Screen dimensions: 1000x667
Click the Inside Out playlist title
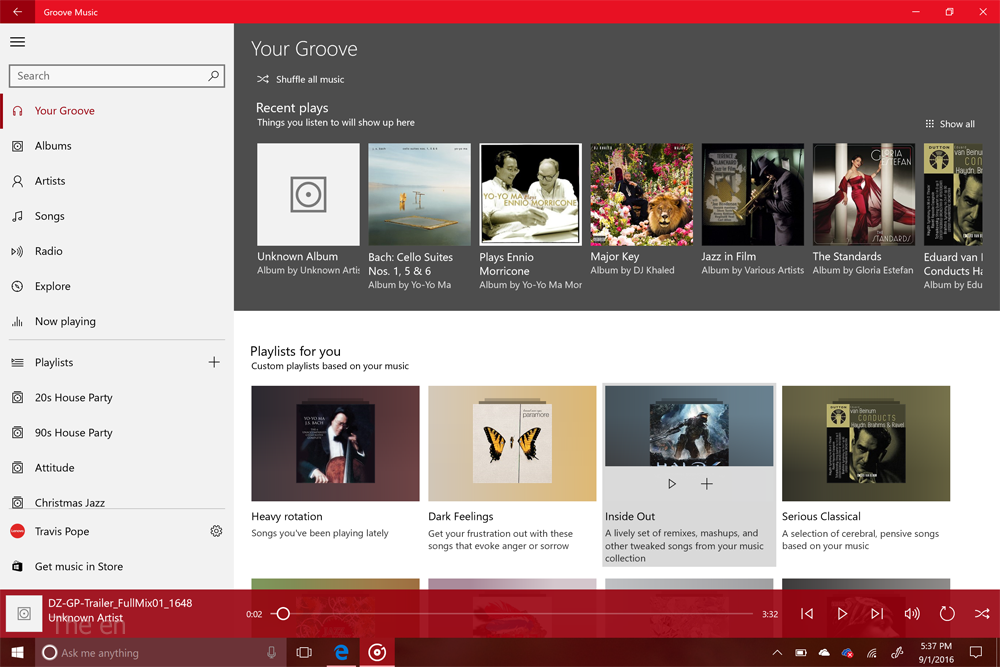[x=630, y=517]
